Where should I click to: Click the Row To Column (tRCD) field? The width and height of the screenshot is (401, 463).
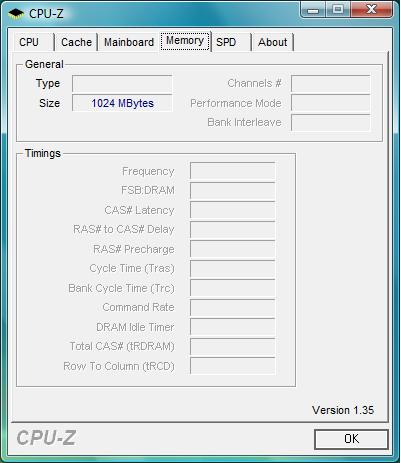(x=233, y=366)
